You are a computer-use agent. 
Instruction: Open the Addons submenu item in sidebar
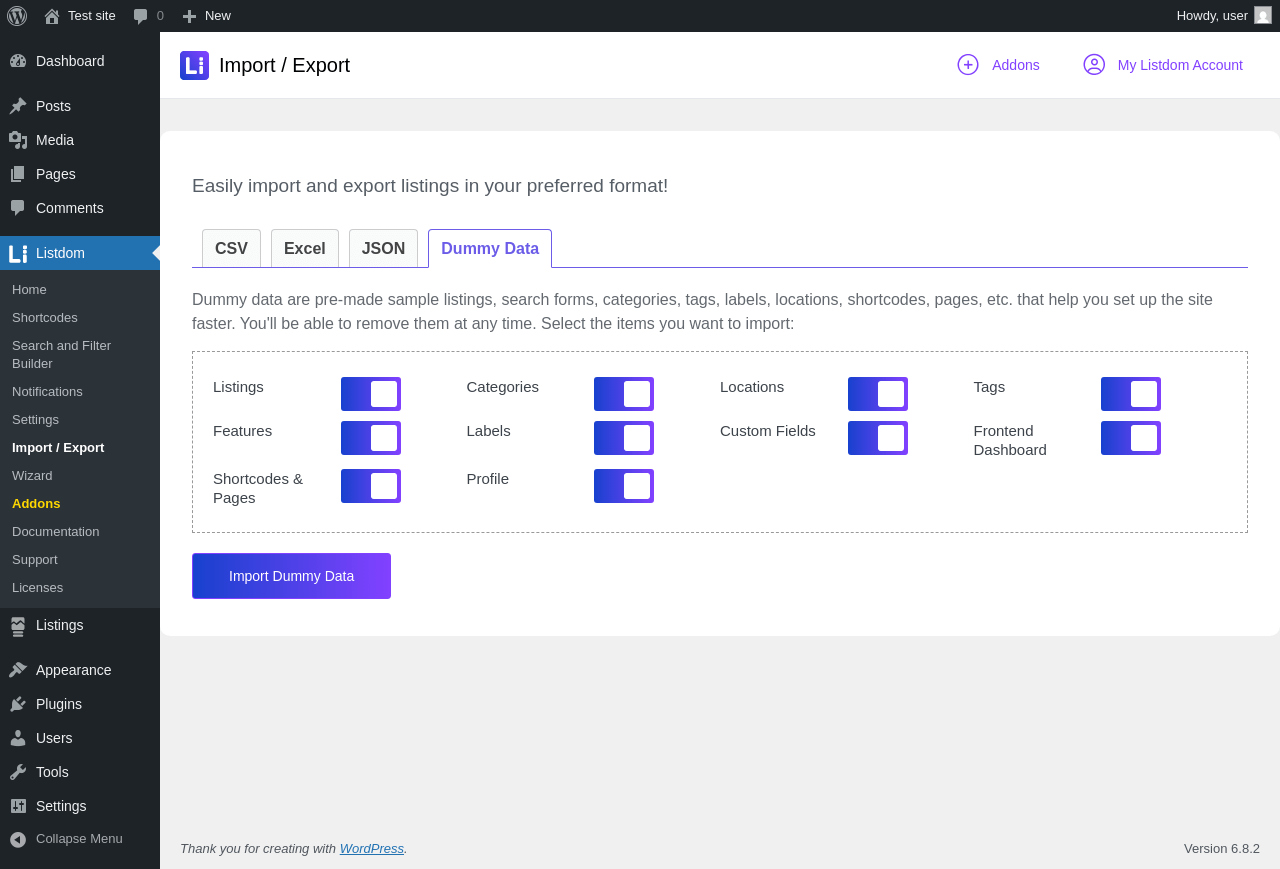point(80,504)
